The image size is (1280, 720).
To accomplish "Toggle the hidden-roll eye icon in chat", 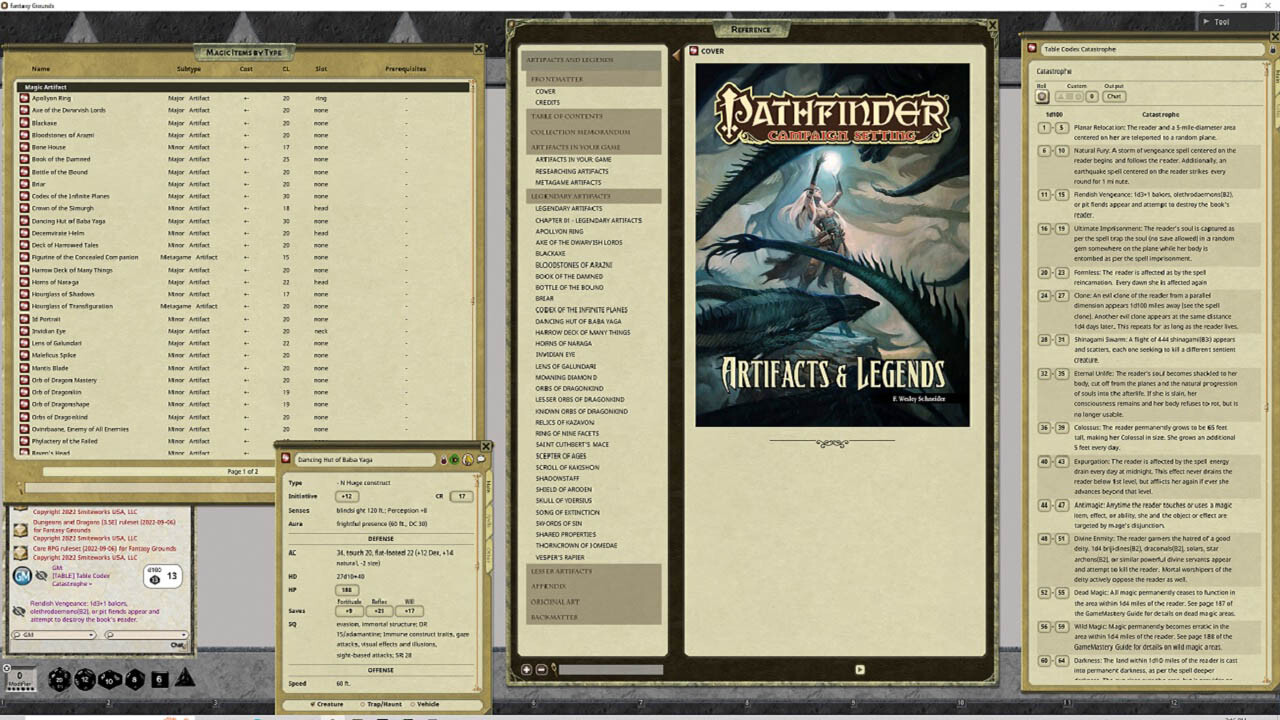I will pyautogui.click(x=39, y=575).
